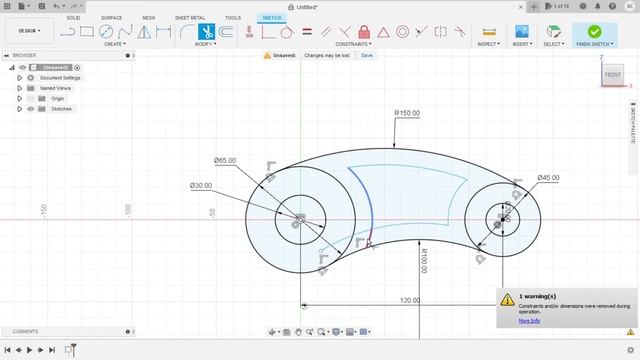The image size is (640, 360).
Task: Open the CONSTRAINTS dropdown menu
Action: click(353, 44)
